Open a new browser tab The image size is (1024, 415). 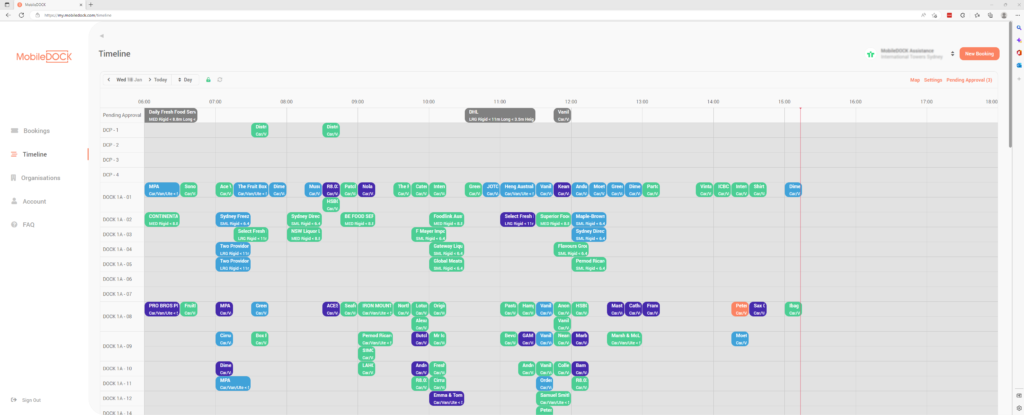90,4
